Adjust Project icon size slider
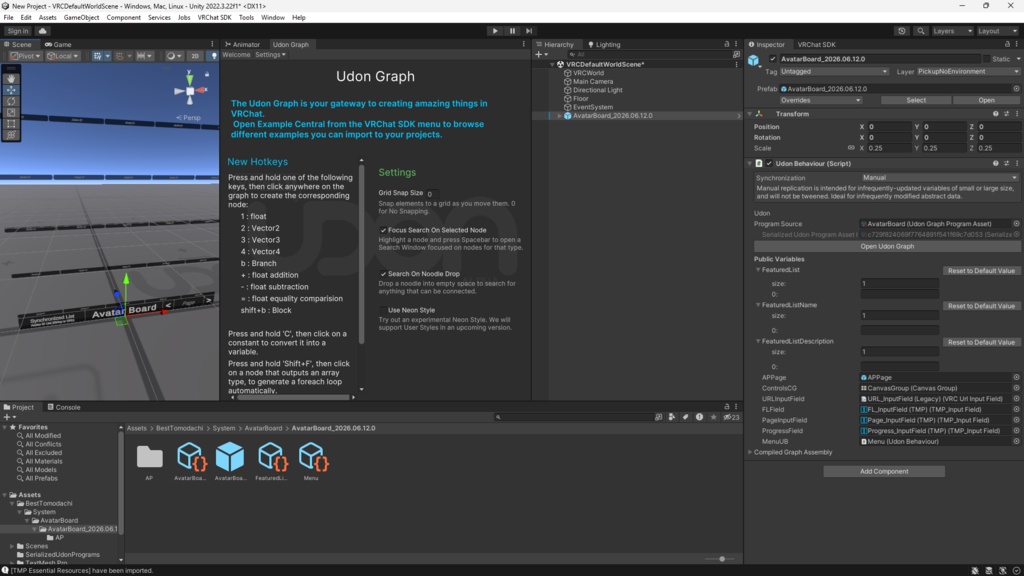1024x576 pixels. coord(722,559)
